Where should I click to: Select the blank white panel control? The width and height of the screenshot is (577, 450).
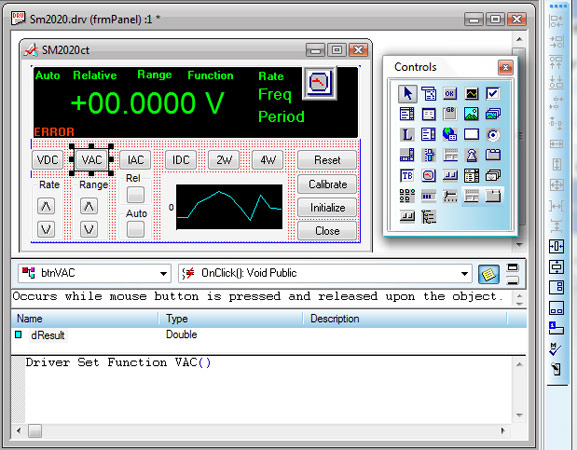(471, 135)
